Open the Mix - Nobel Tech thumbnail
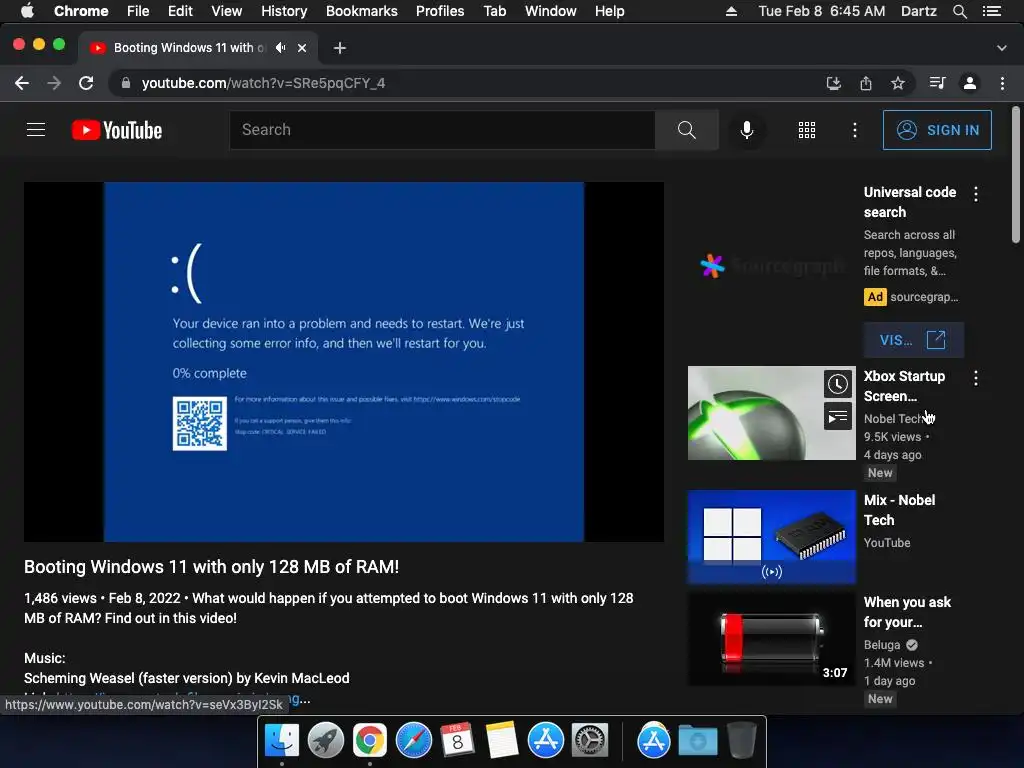The width and height of the screenshot is (1024, 768). [x=771, y=537]
